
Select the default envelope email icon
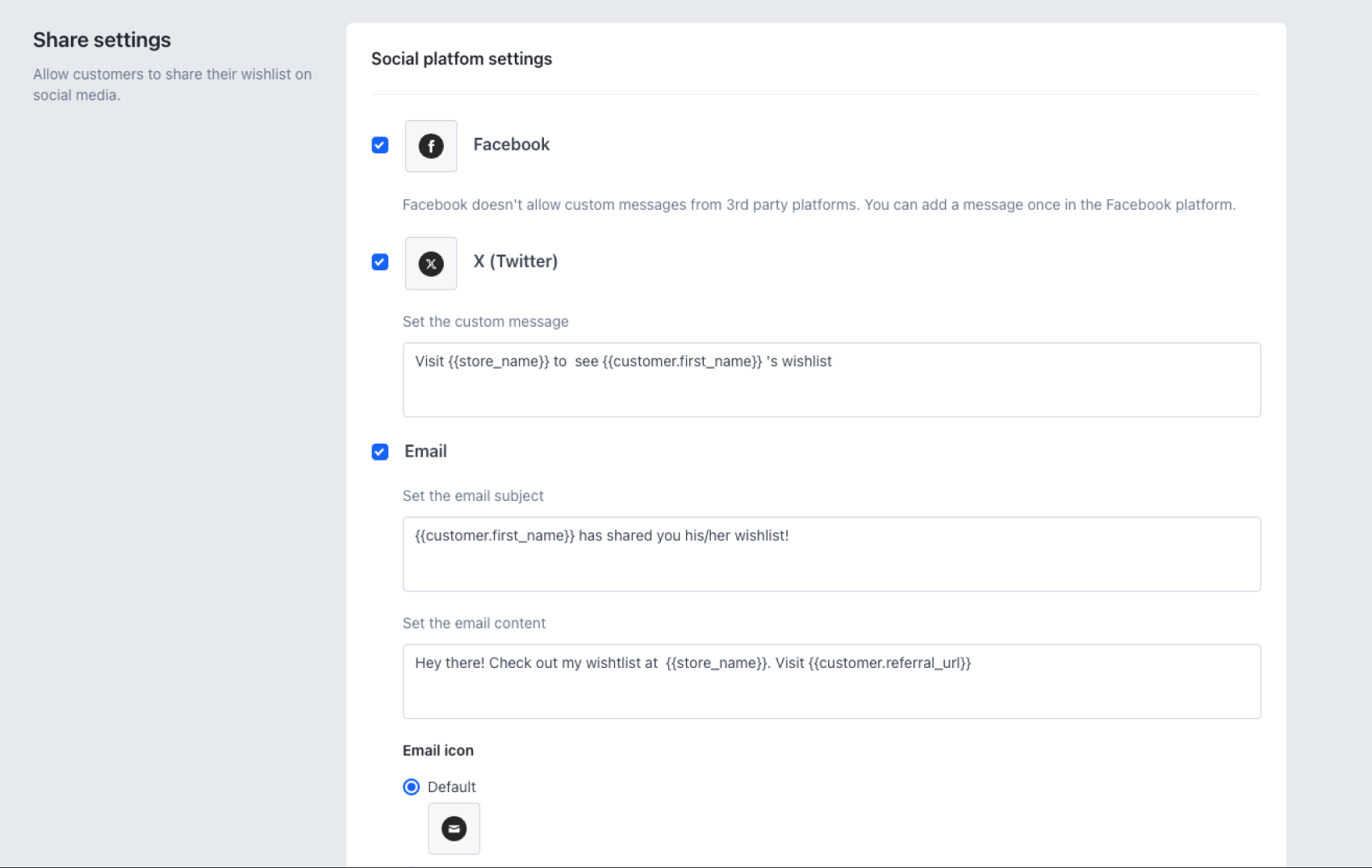click(454, 828)
